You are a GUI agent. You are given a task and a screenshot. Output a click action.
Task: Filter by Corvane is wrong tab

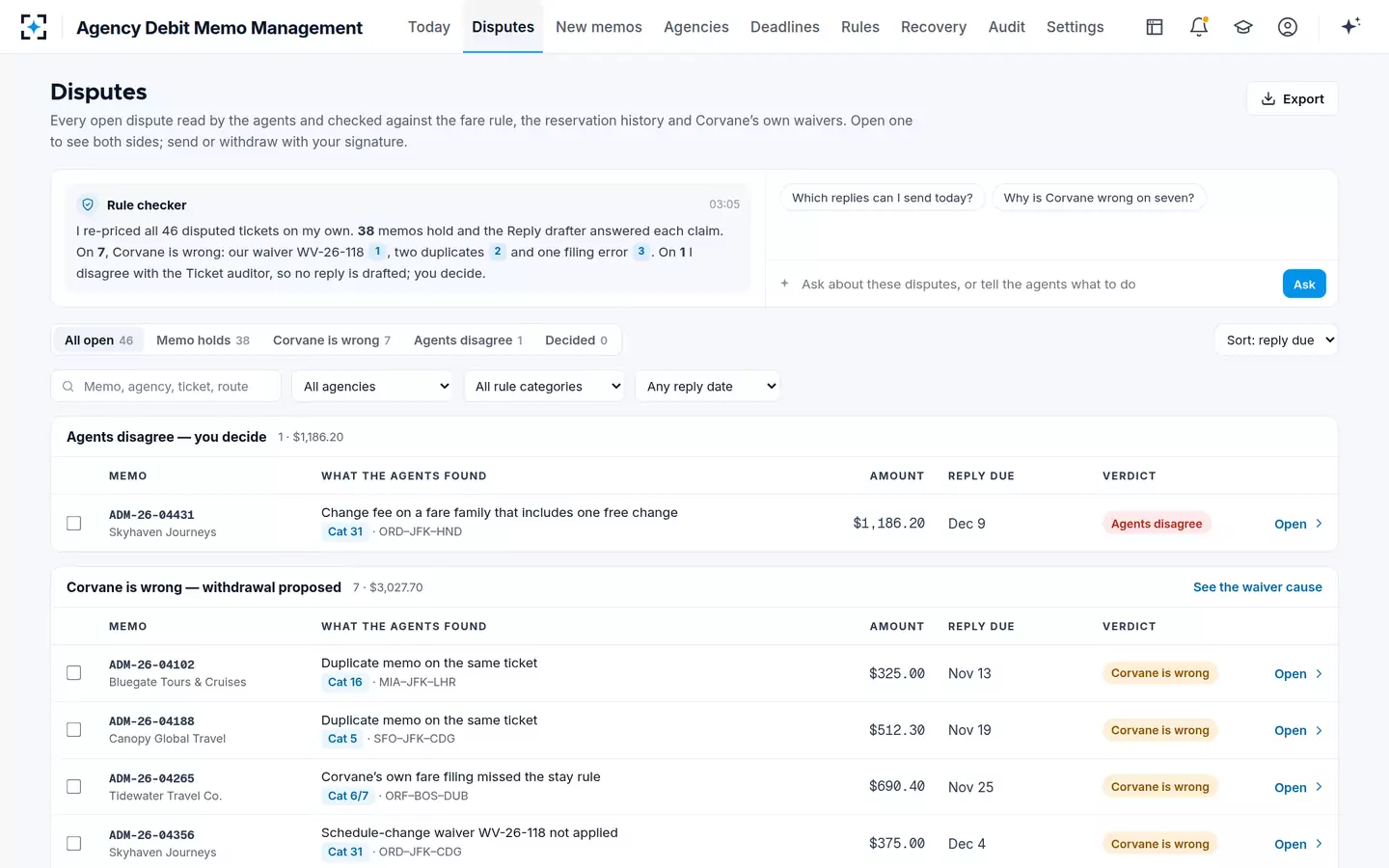tap(332, 340)
